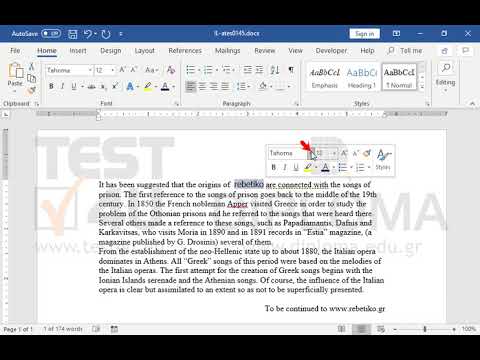Image resolution: width=480 pixels, height=360 pixels.
Task: Click the proofing check icon in status bar
Action: coord(96,329)
